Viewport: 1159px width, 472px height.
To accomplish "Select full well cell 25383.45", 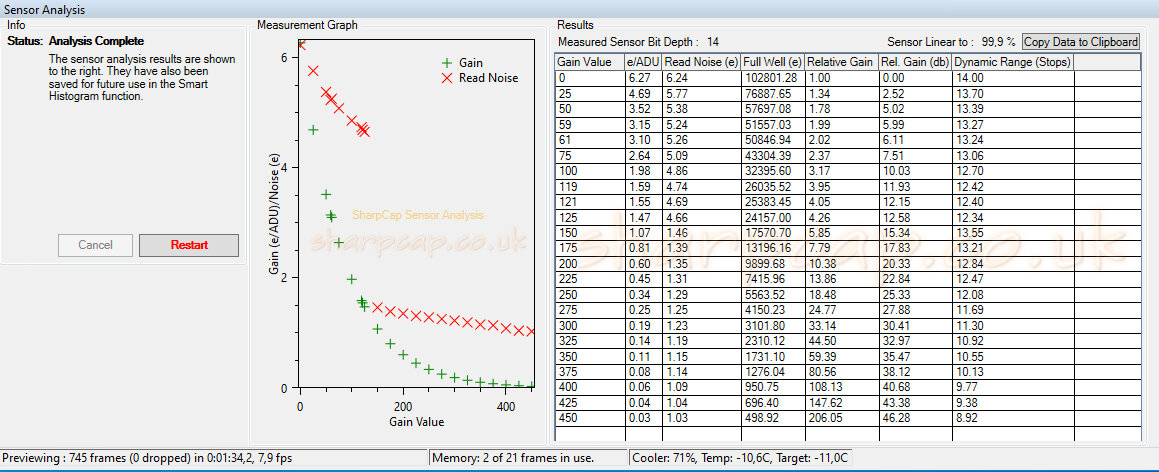I will click(772, 202).
